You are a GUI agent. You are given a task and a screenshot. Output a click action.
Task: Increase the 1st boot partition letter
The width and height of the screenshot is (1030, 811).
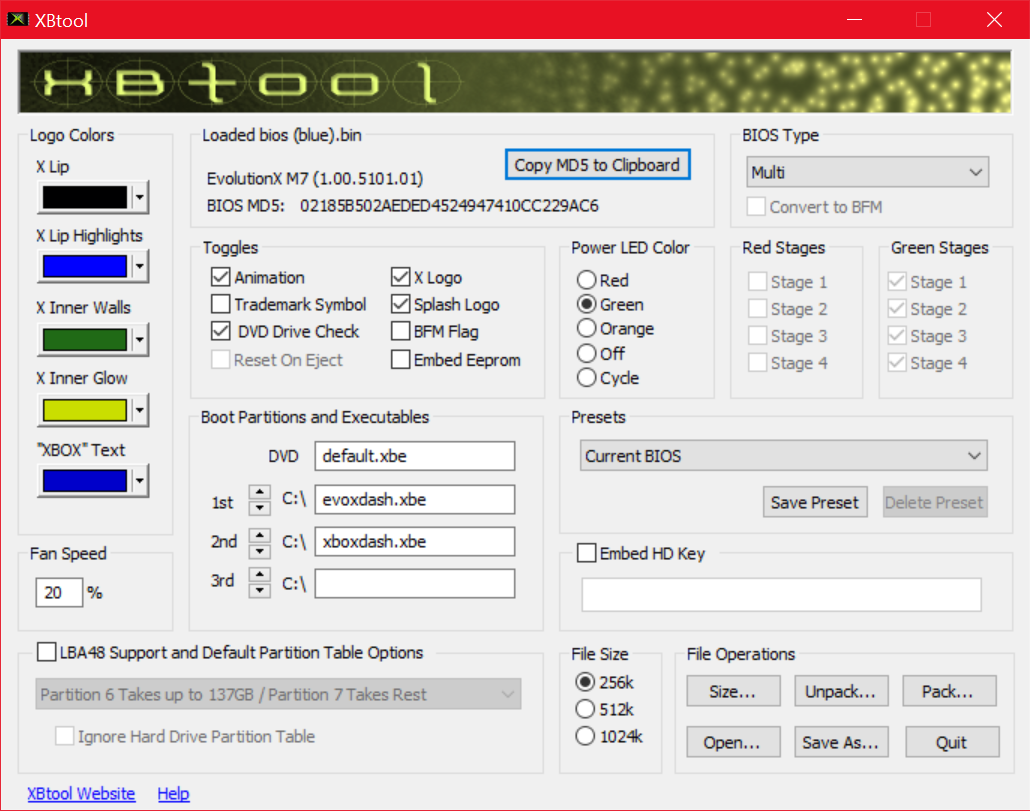pos(260,493)
